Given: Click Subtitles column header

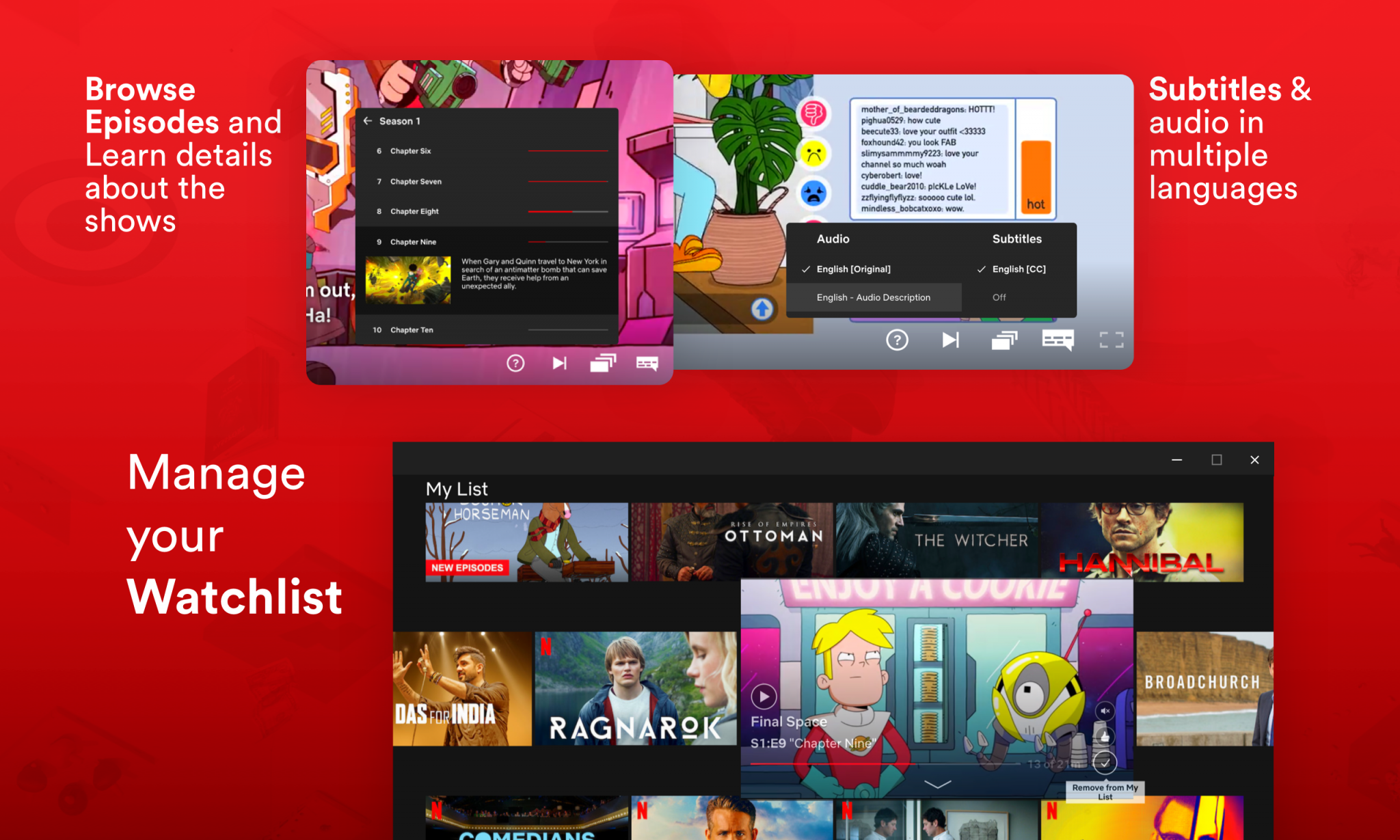Looking at the screenshot, I should [x=1017, y=239].
